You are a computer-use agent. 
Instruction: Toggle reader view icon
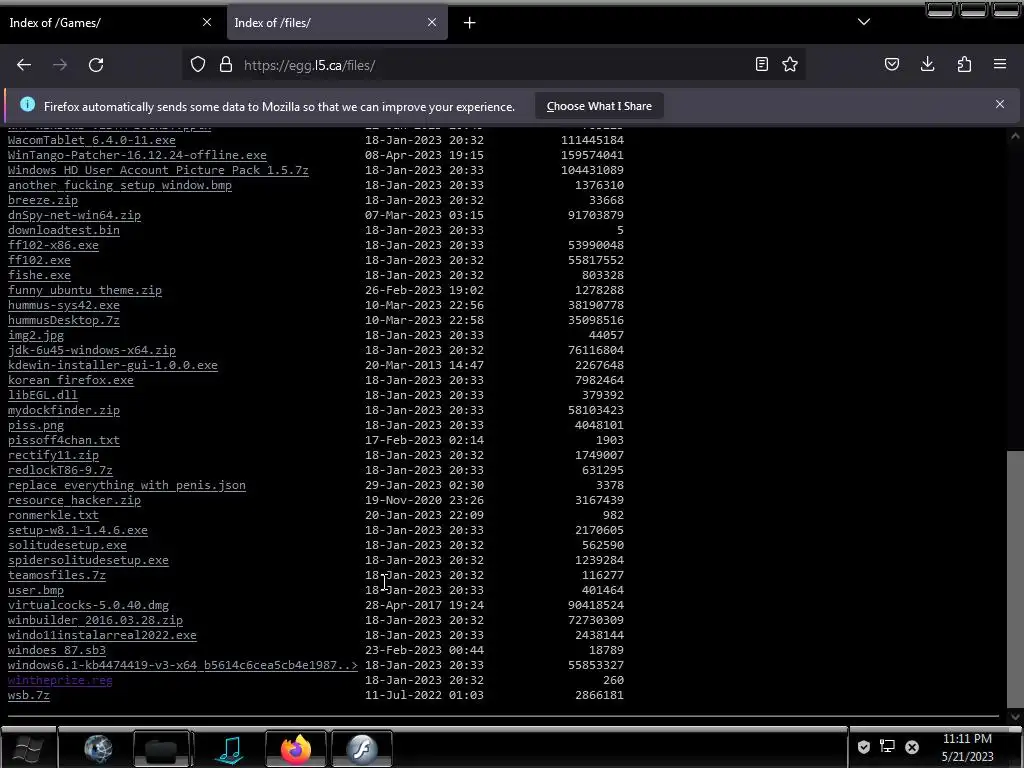pos(761,64)
